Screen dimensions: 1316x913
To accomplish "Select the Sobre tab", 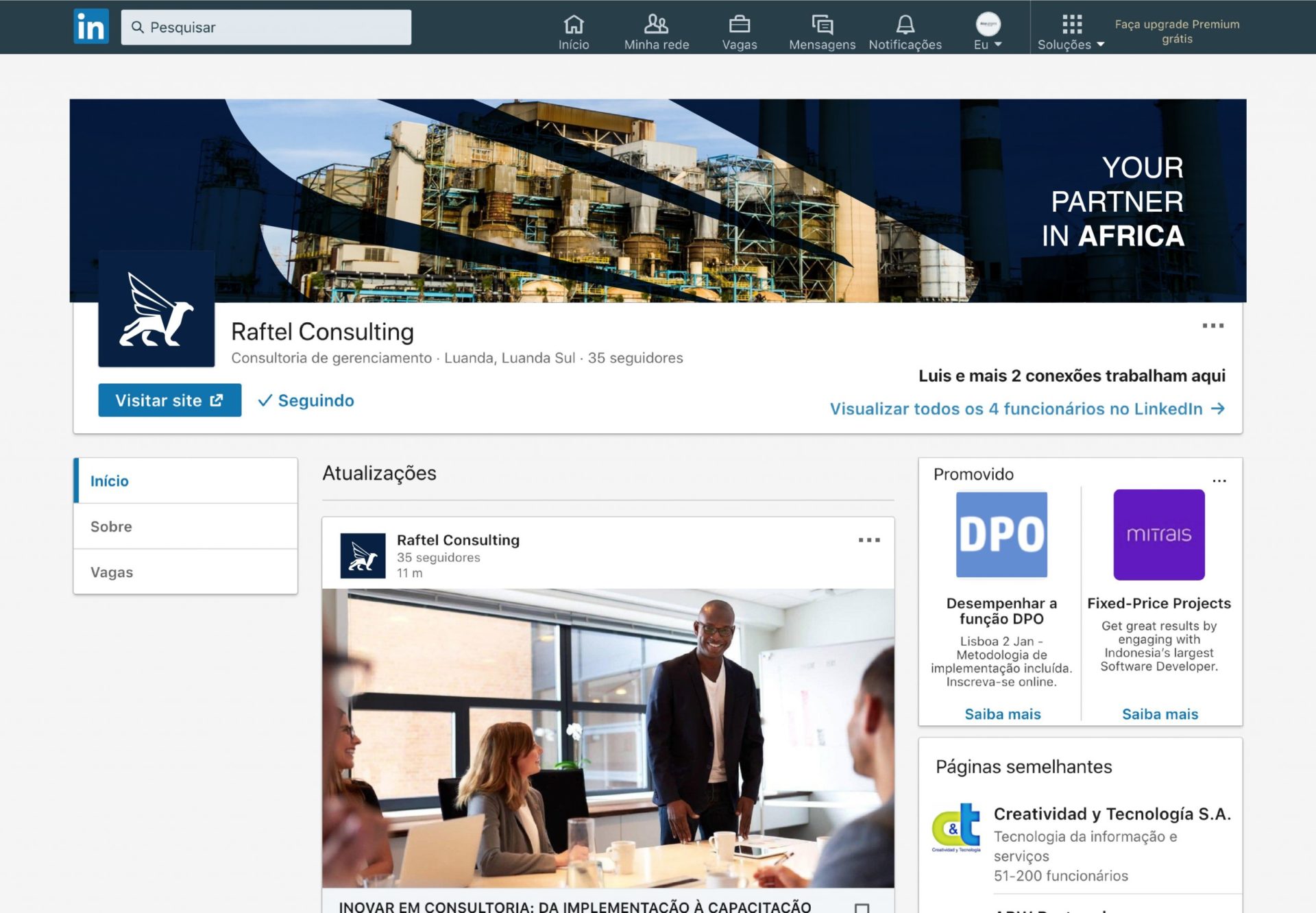I will (185, 526).
